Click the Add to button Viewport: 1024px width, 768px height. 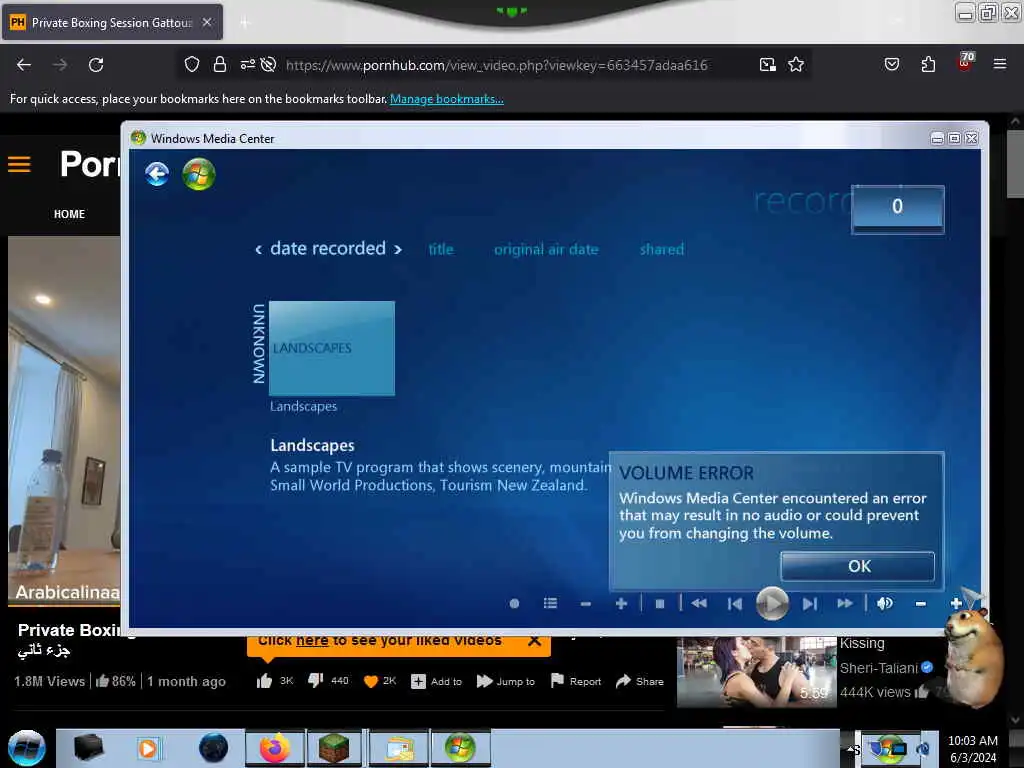pyautogui.click(x=436, y=681)
